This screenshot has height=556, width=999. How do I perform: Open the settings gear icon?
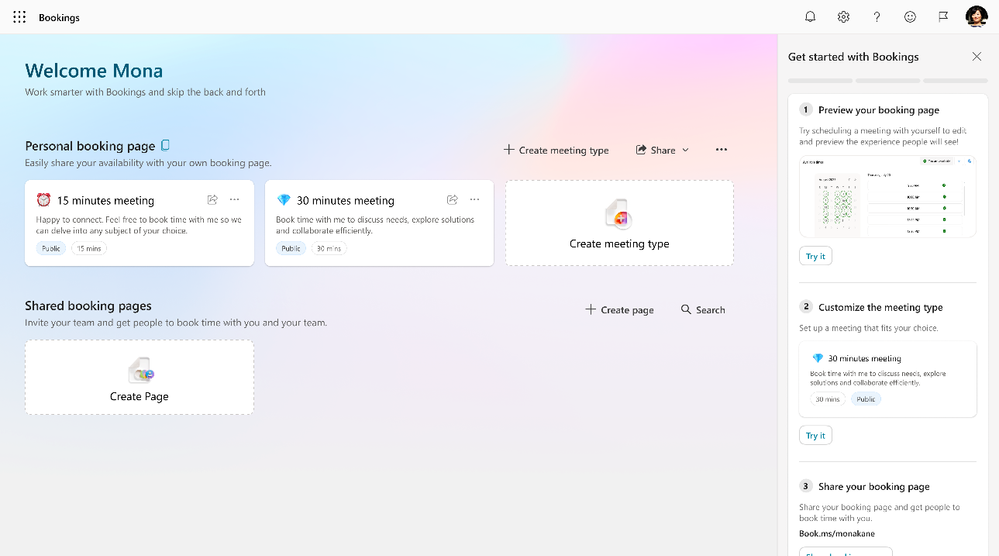click(844, 17)
